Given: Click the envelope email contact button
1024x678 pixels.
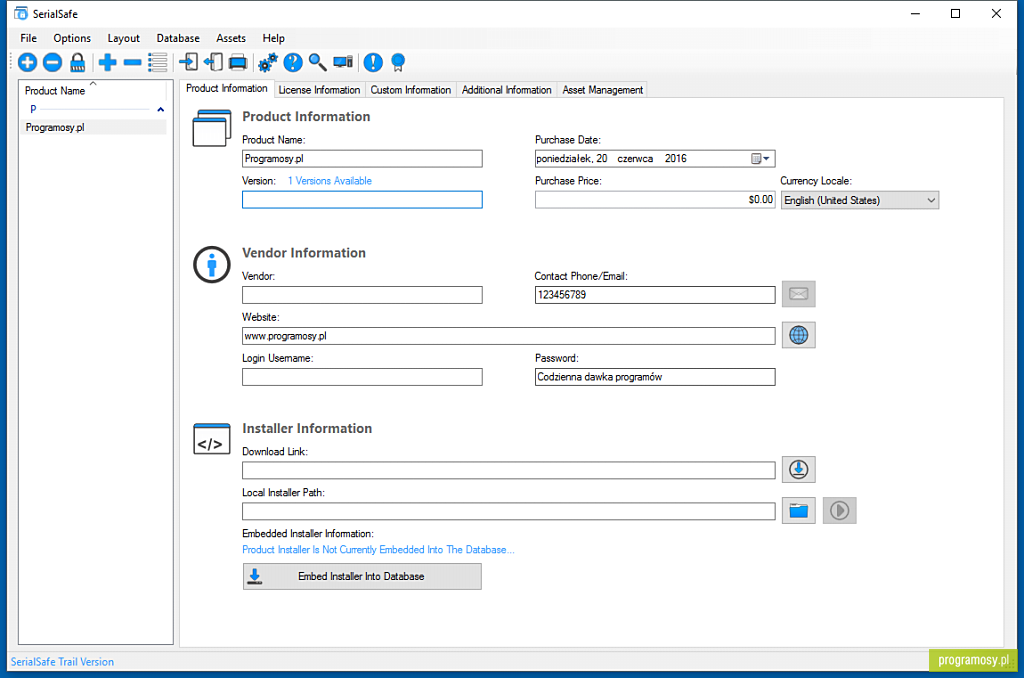Looking at the screenshot, I should (x=798, y=294).
